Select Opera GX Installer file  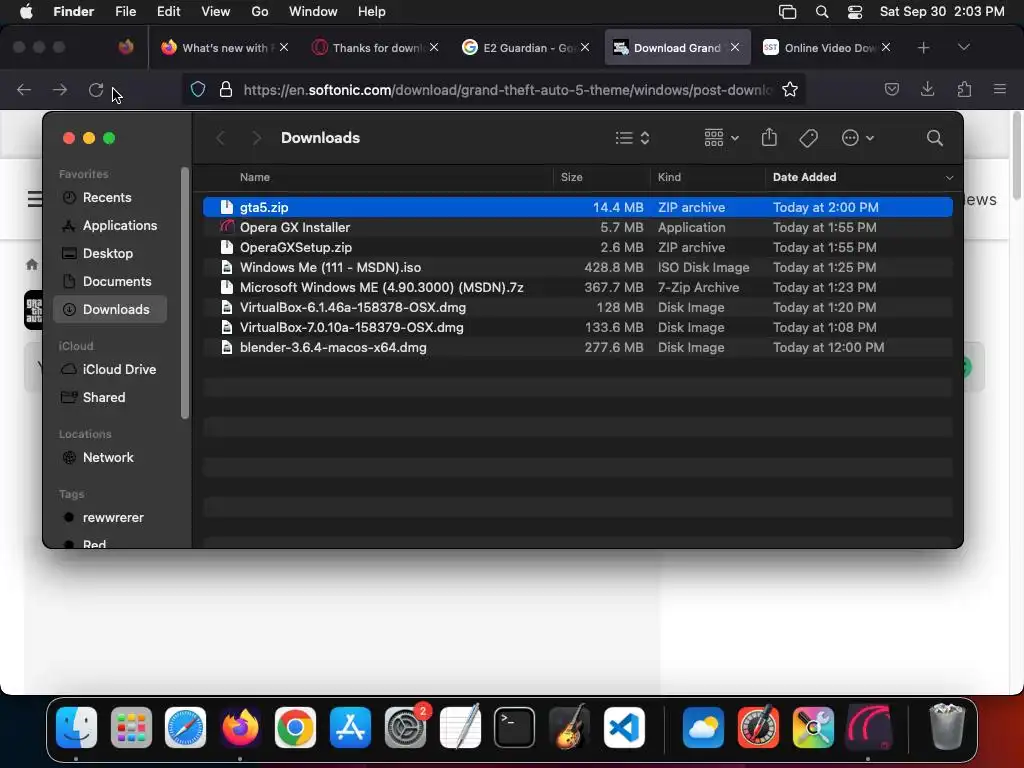577,227
